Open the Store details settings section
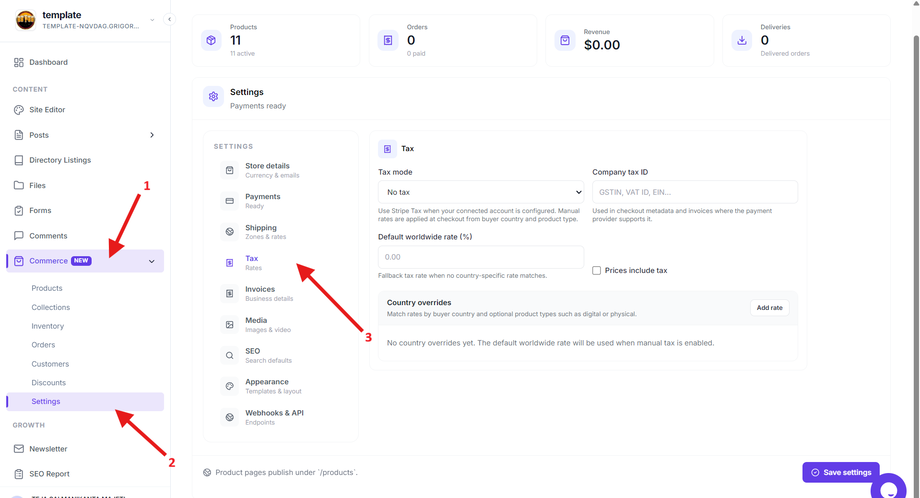 tap(280, 170)
